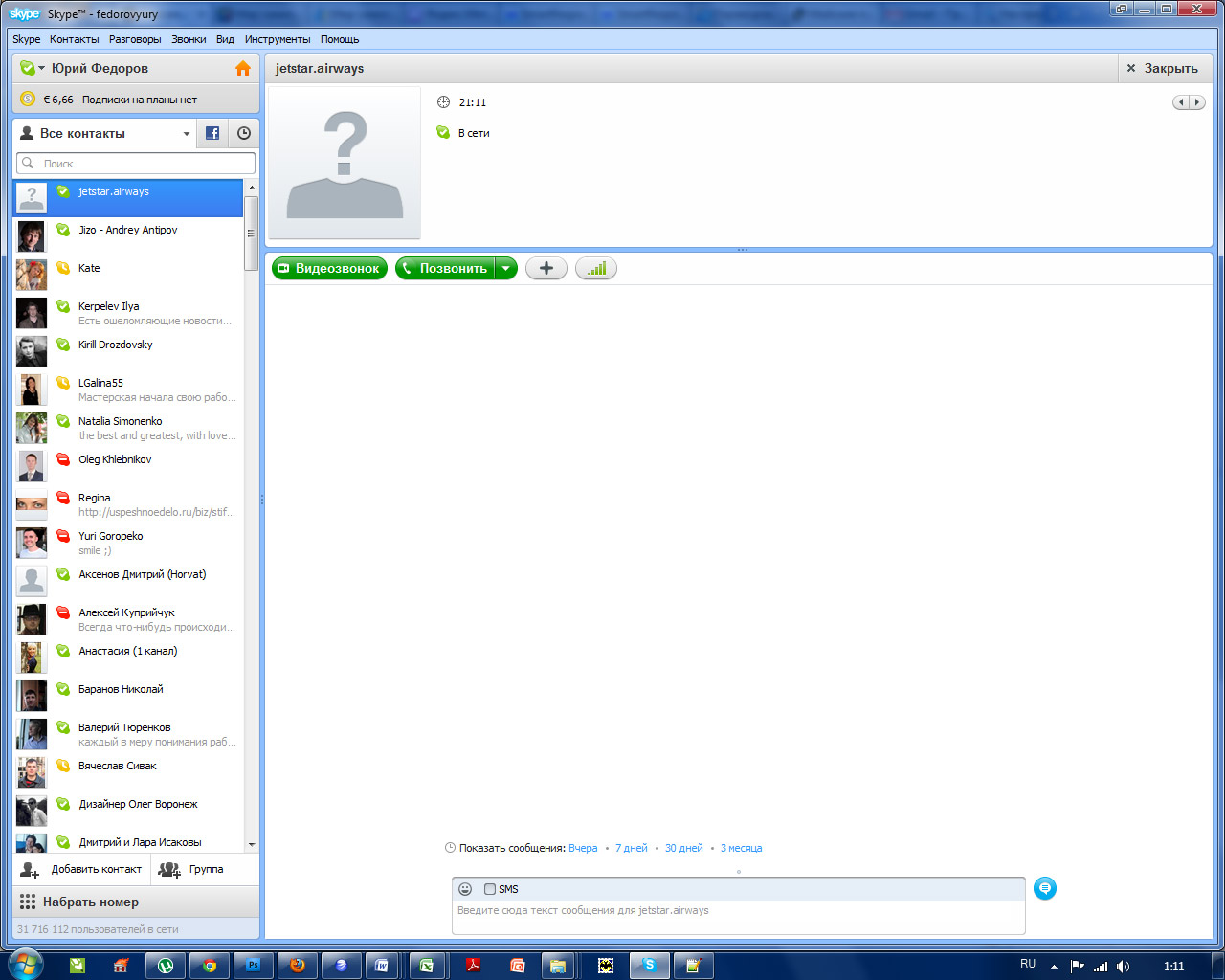Screen dimensions: 1225x980
Task: Open Excel from the taskbar
Action: click(428, 966)
